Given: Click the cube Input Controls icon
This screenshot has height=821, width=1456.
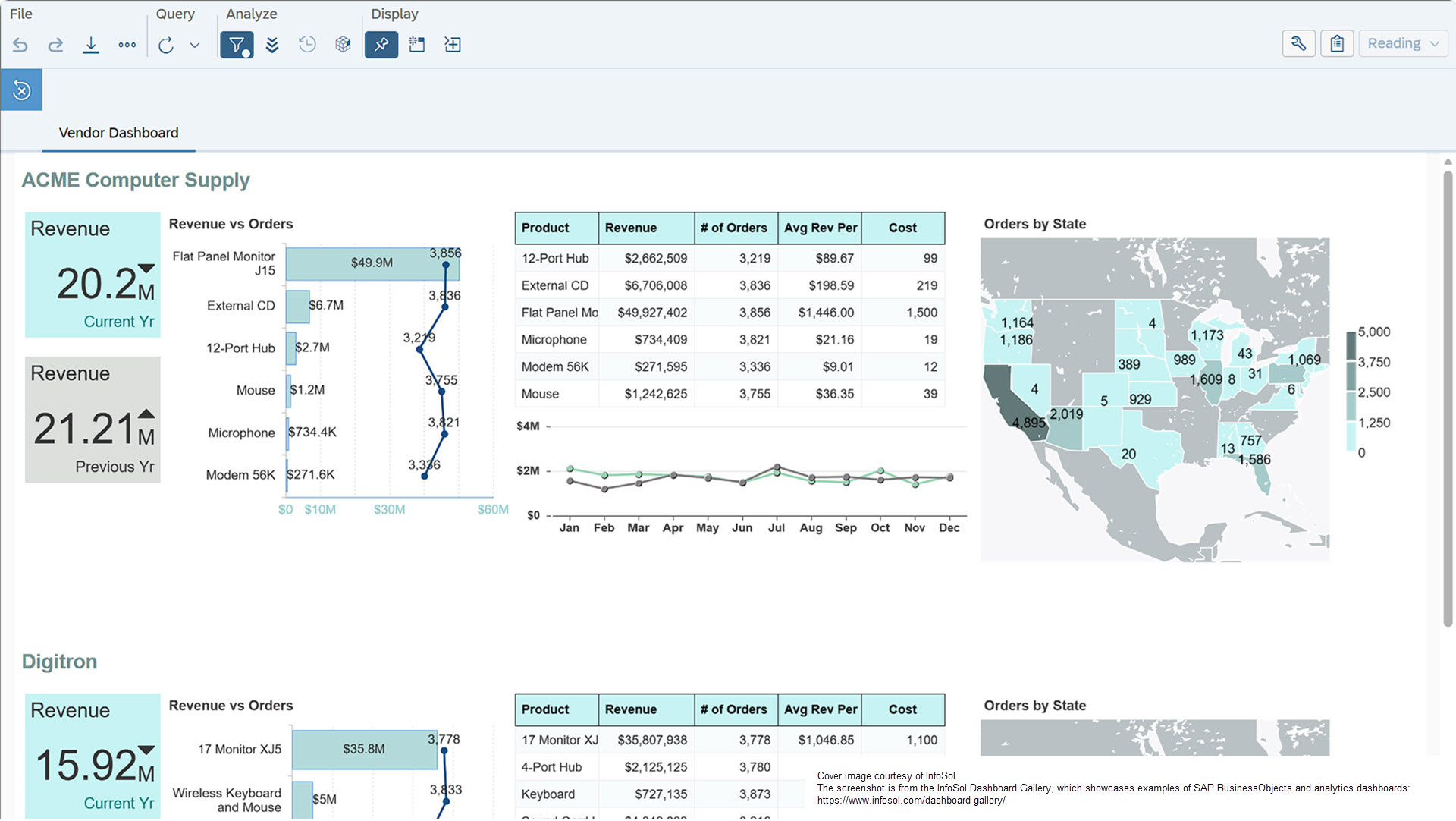Looking at the screenshot, I should point(343,45).
